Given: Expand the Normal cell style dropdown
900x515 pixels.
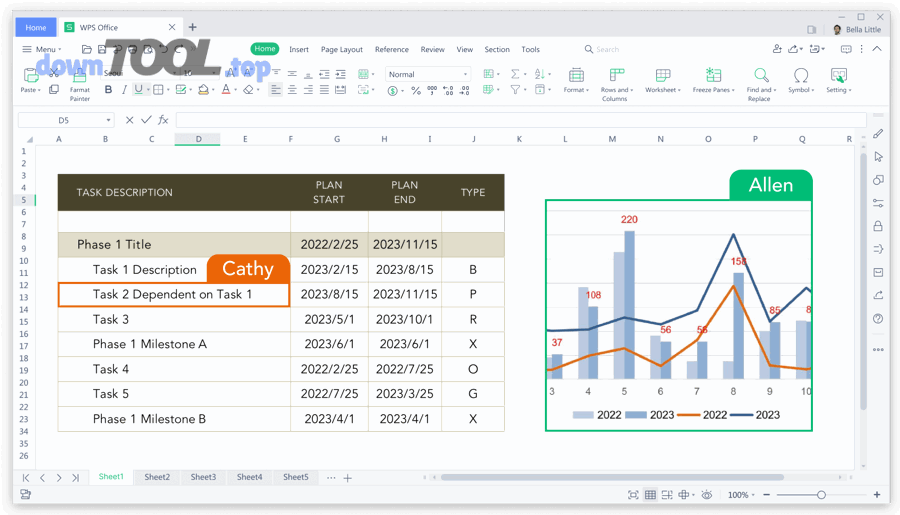Looking at the screenshot, I should 465,75.
